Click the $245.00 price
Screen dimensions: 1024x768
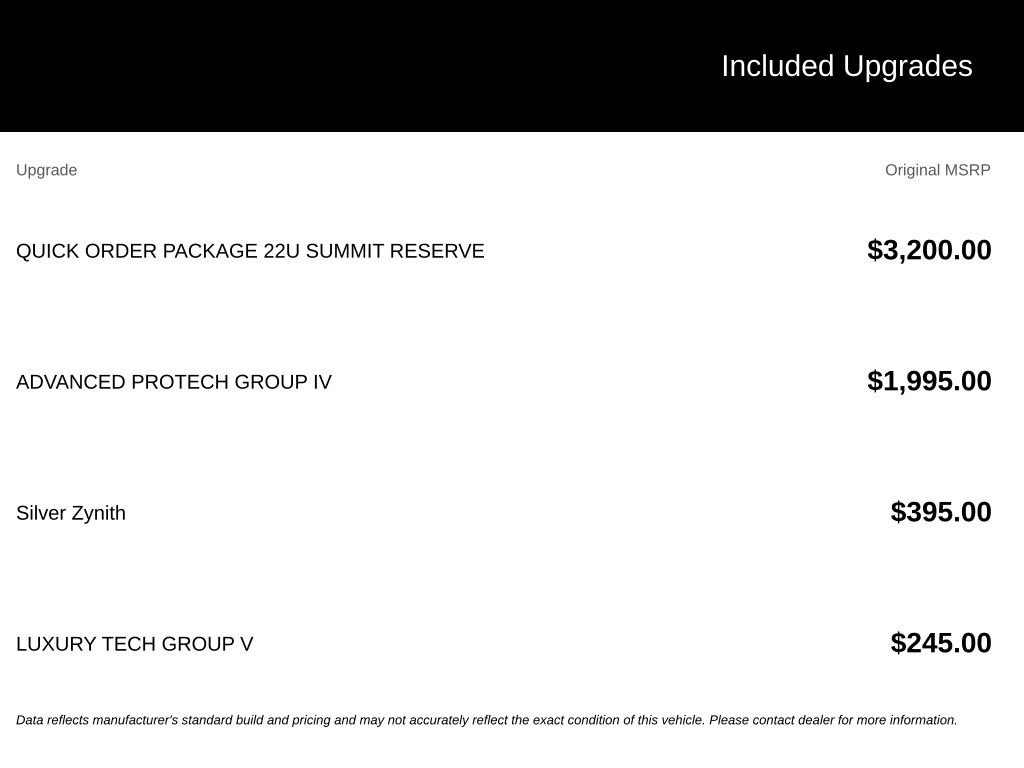(940, 643)
